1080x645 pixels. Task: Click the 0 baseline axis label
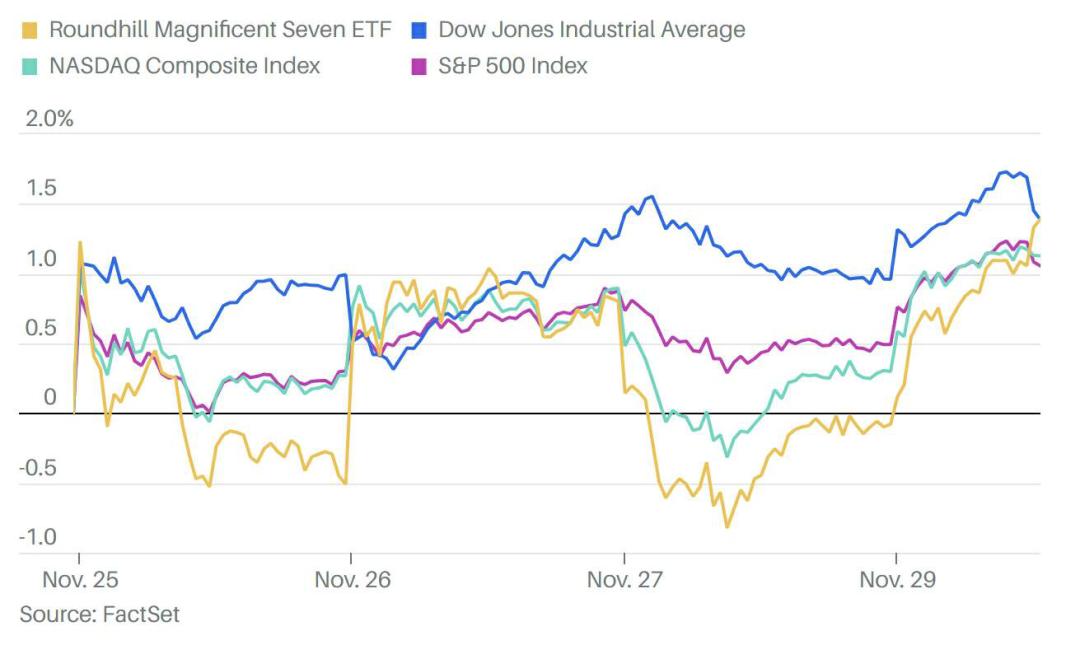(x=50, y=397)
